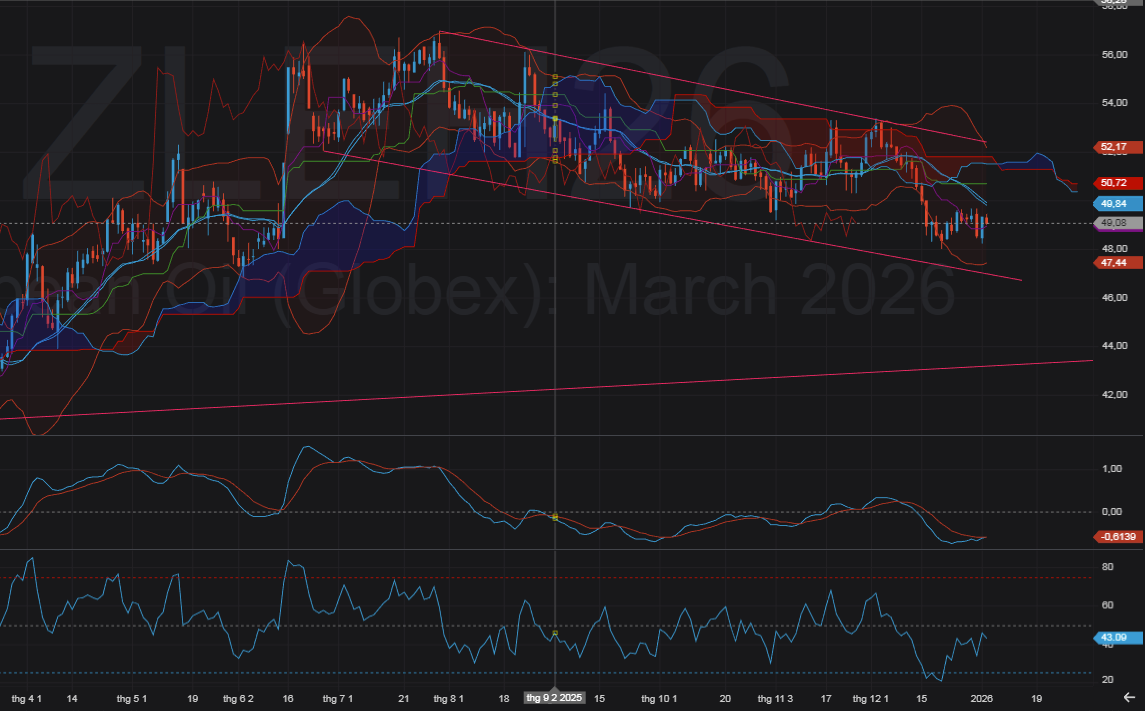The image size is (1145, 711).
Task: Click the highlighted 'thg 9 2 2025' date label
Action: click(554, 697)
